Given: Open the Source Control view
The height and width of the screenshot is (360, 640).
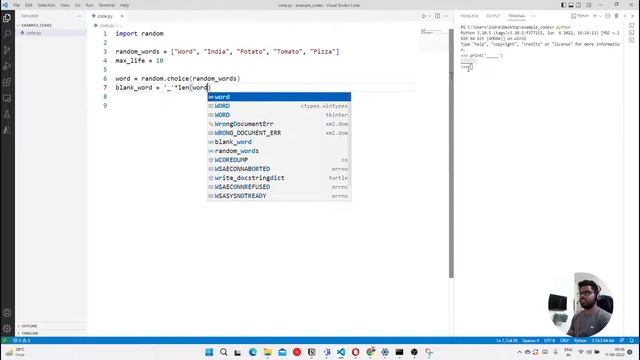Looking at the screenshot, I should click(x=7, y=50).
